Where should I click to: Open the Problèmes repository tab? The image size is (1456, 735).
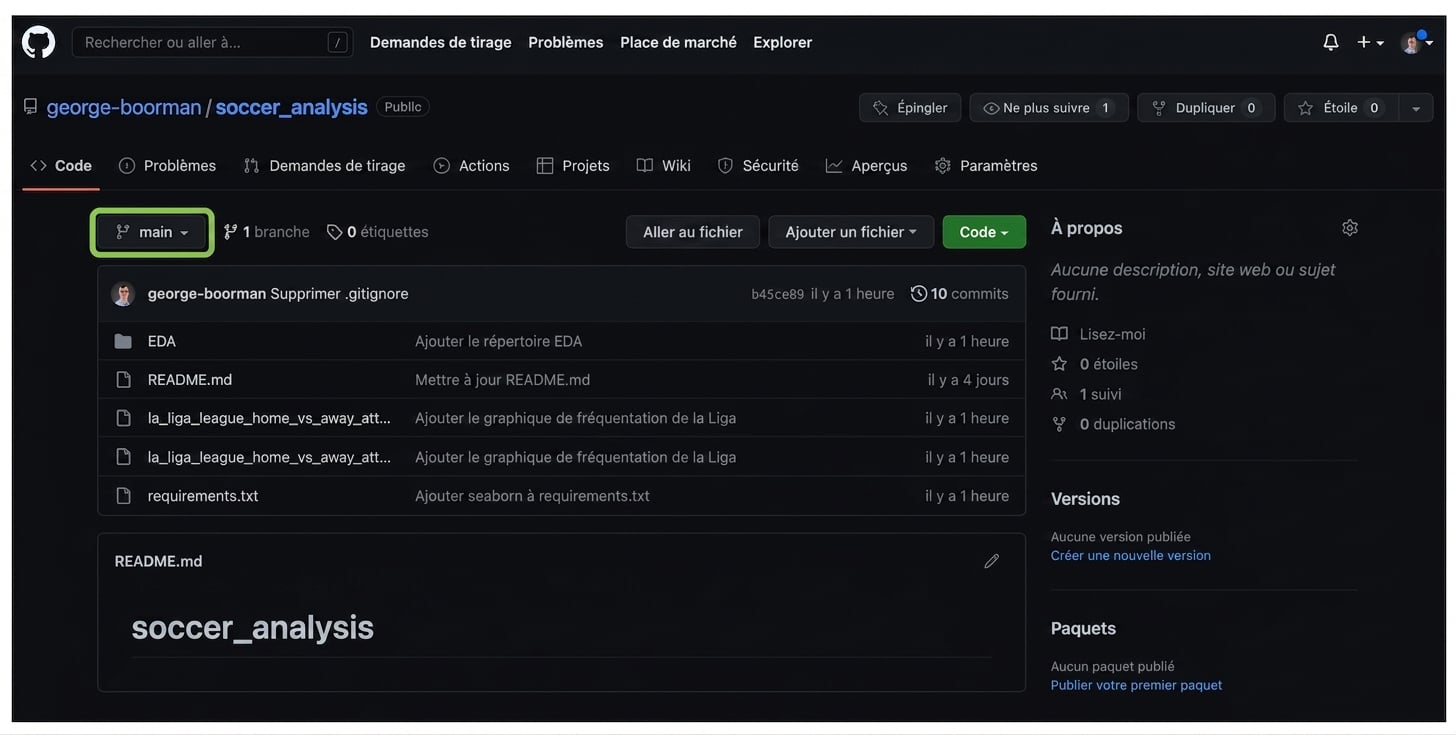tap(167, 166)
